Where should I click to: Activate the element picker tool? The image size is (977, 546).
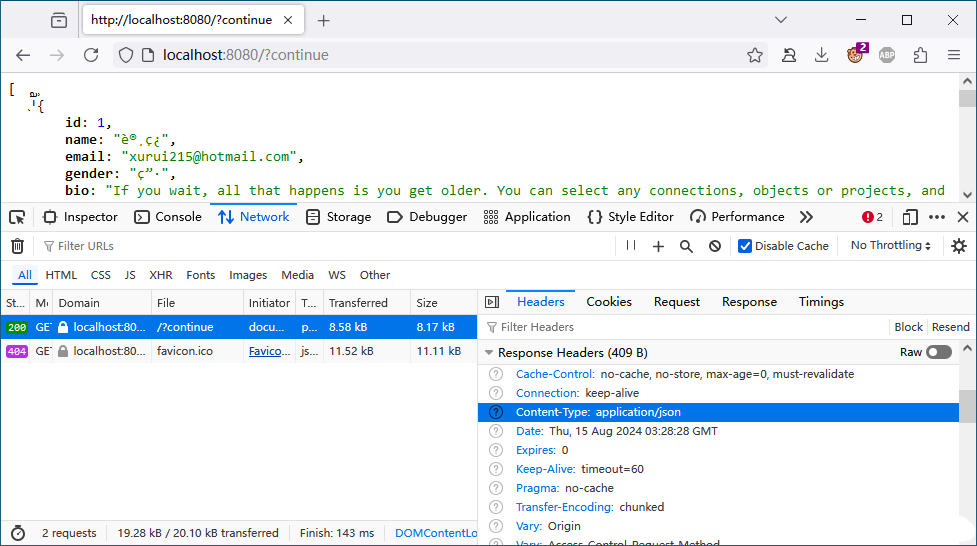(x=17, y=217)
